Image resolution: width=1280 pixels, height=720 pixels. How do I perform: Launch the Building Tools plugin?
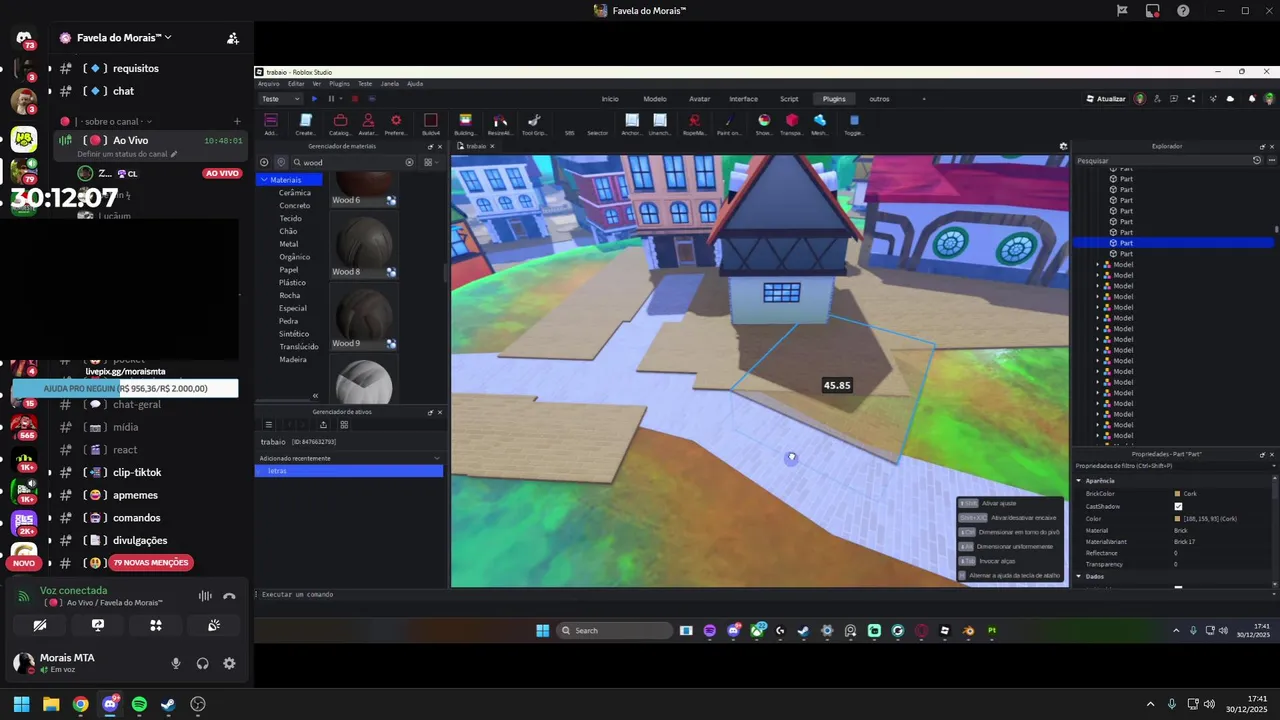click(465, 121)
